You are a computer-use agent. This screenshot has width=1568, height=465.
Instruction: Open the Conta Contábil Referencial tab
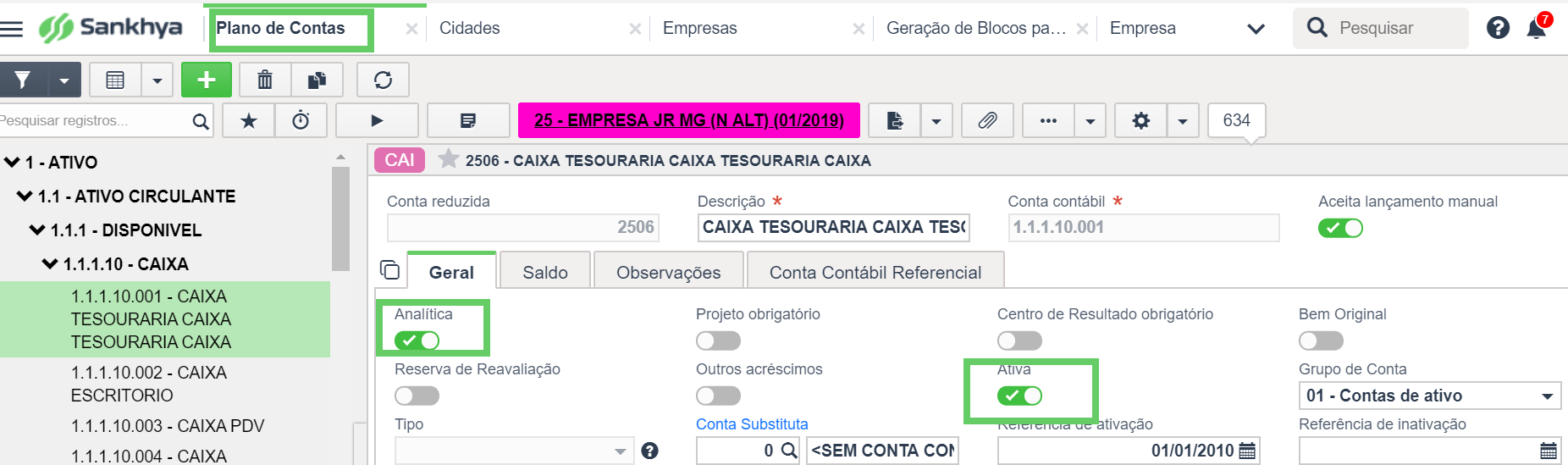875,272
